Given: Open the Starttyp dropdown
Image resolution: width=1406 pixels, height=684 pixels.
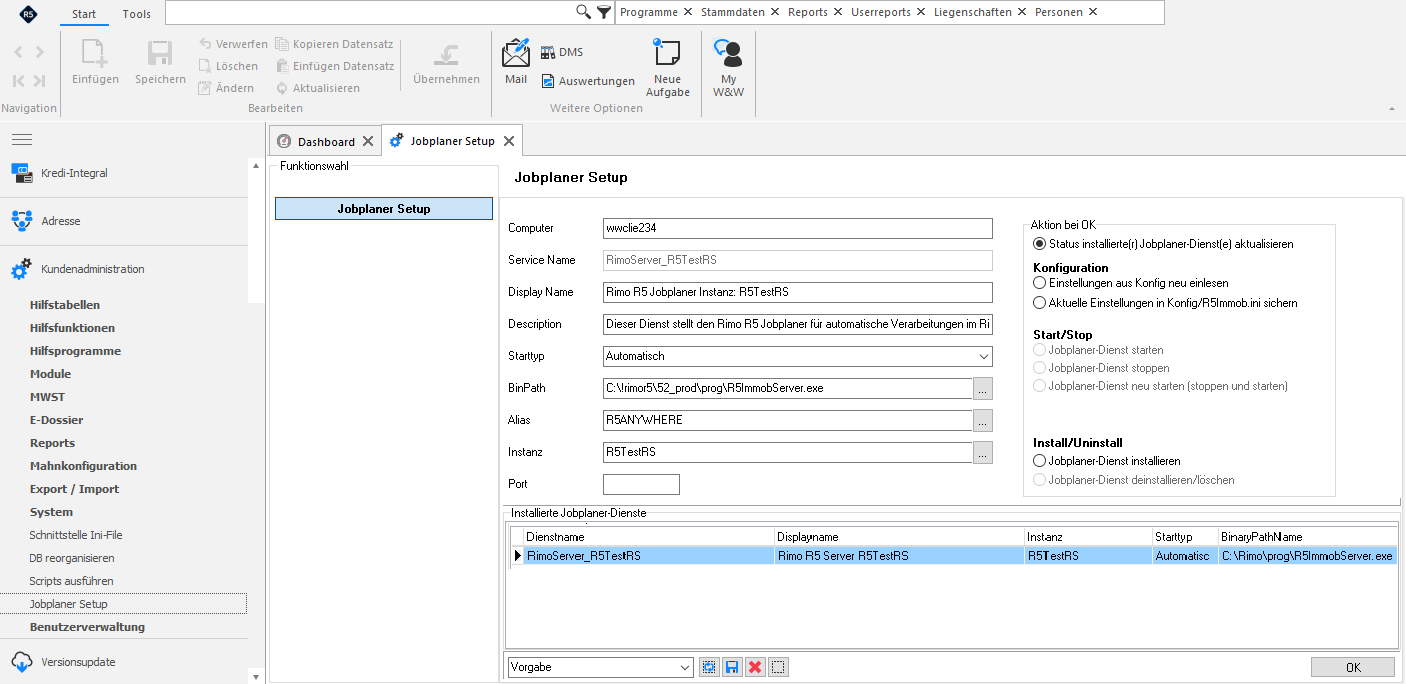Looking at the screenshot, I should point(982,356).
